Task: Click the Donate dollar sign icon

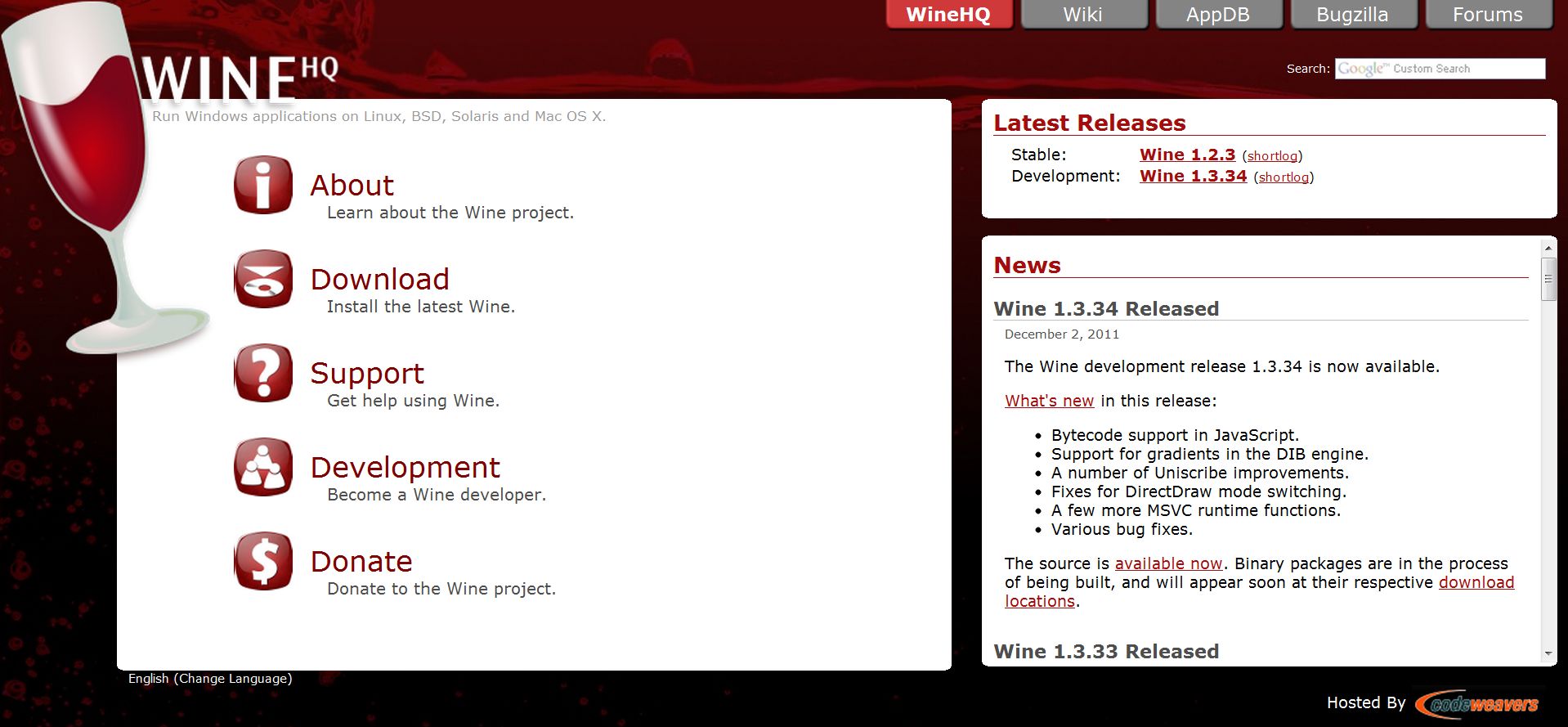Action: point(263,561)
